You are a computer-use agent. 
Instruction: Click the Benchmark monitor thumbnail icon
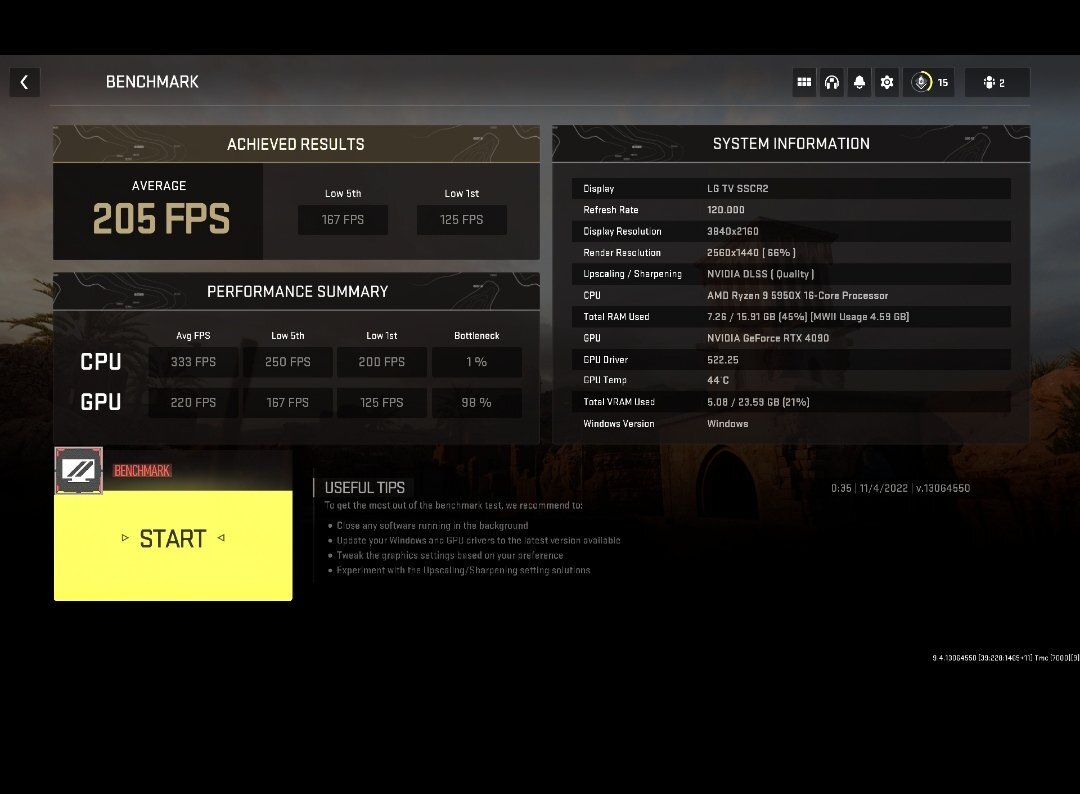coord(79,470)
